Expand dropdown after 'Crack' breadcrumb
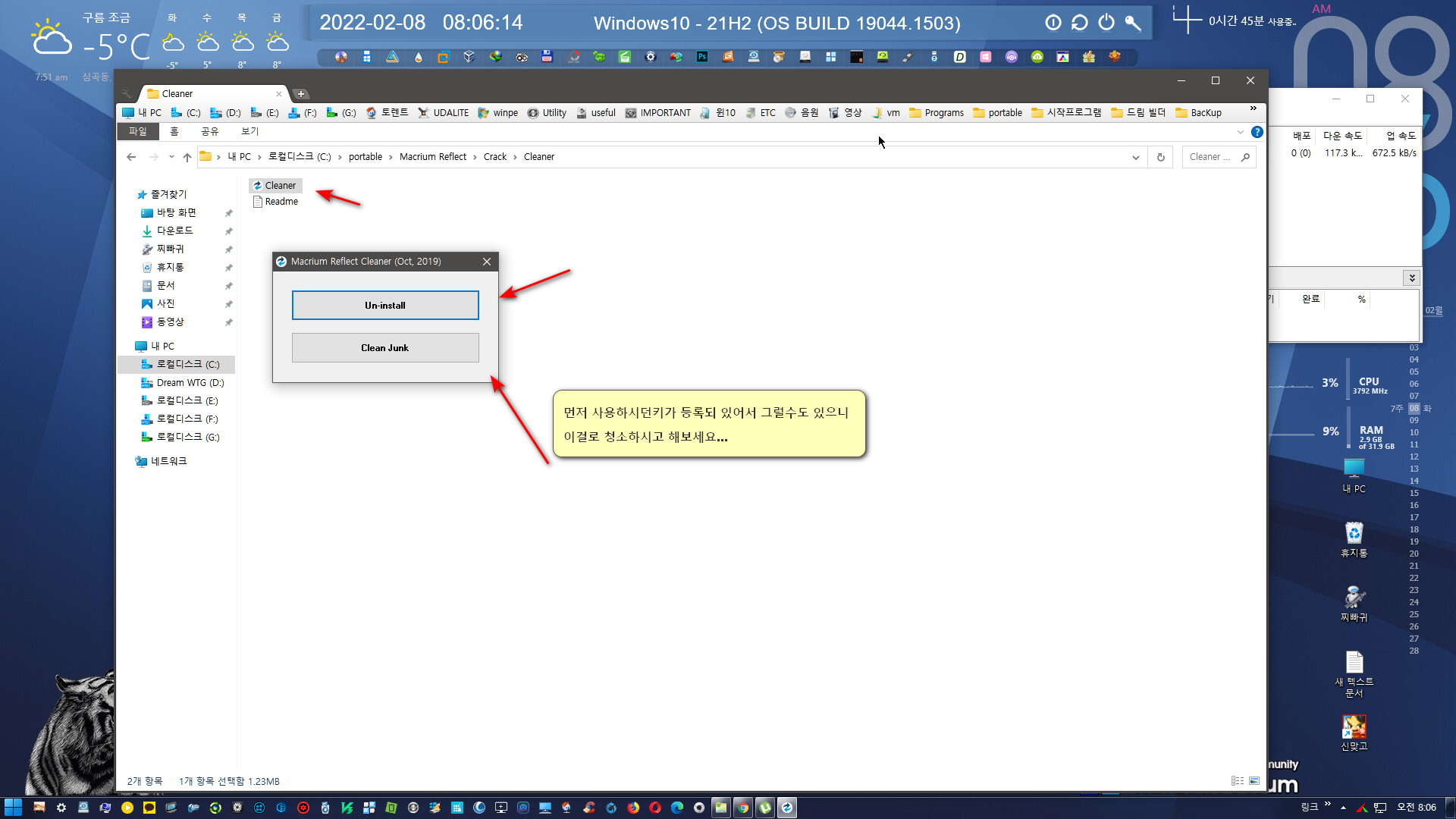This screenshot has height=819, width=1456. 515,157
